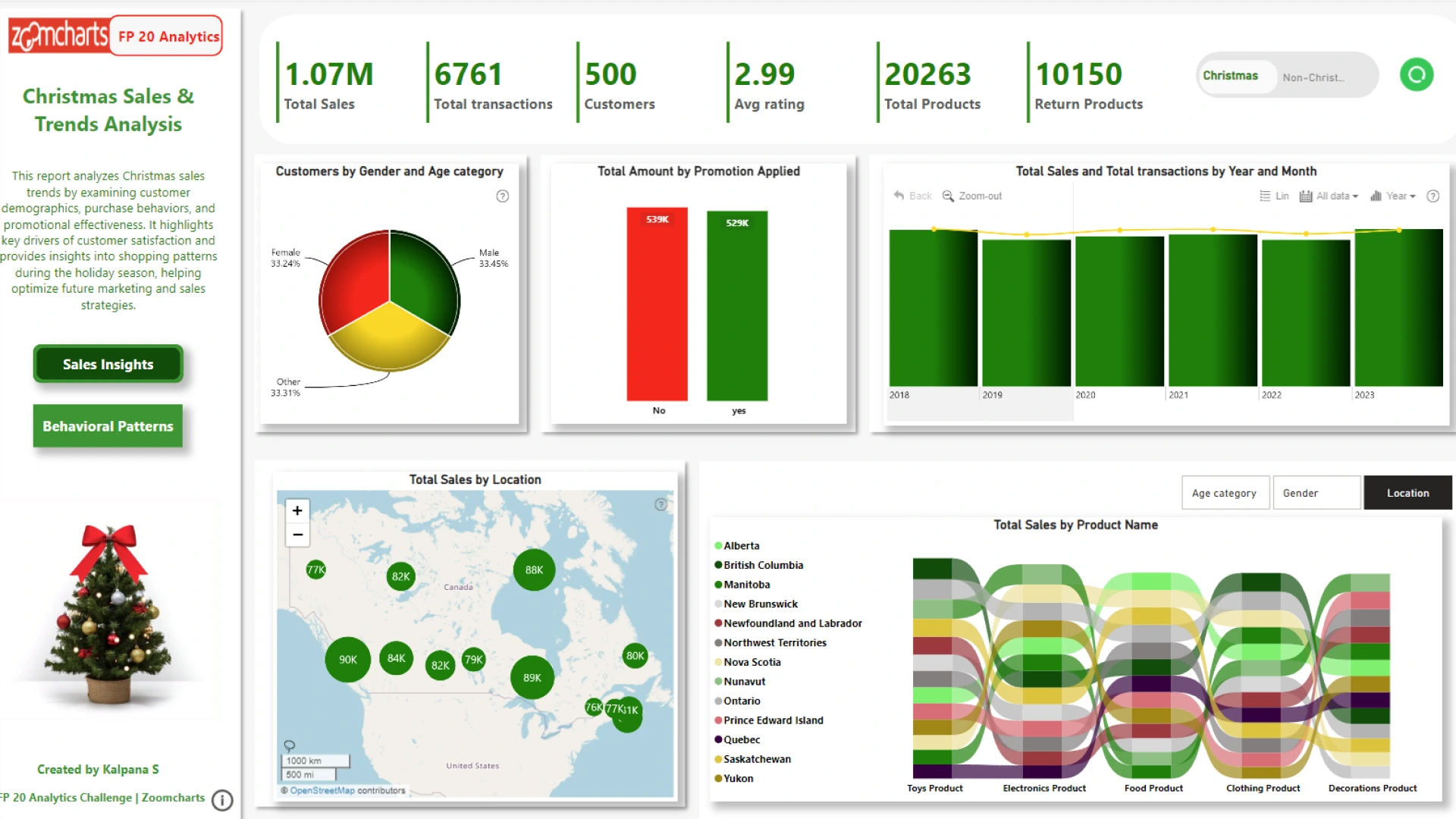This screenshot has width=1456, height=819.
Task: Click the 2021 sales bar
Action: (1213, 310)
